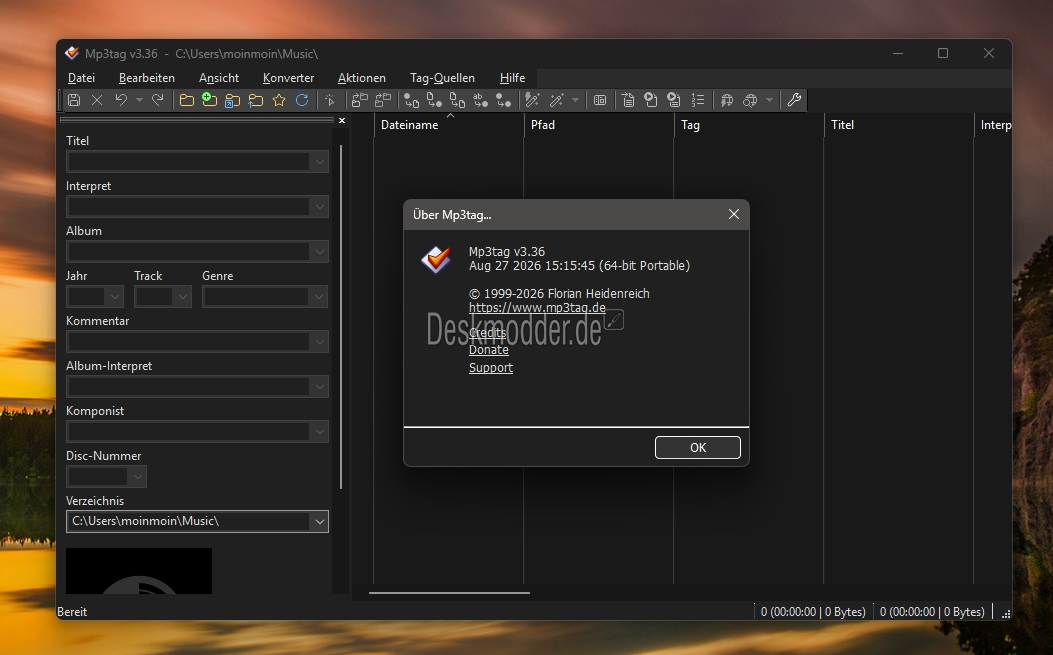1053x655 pixels.
Task: Expand the Album-Interpret field dropdown
Action: [319, 387]
